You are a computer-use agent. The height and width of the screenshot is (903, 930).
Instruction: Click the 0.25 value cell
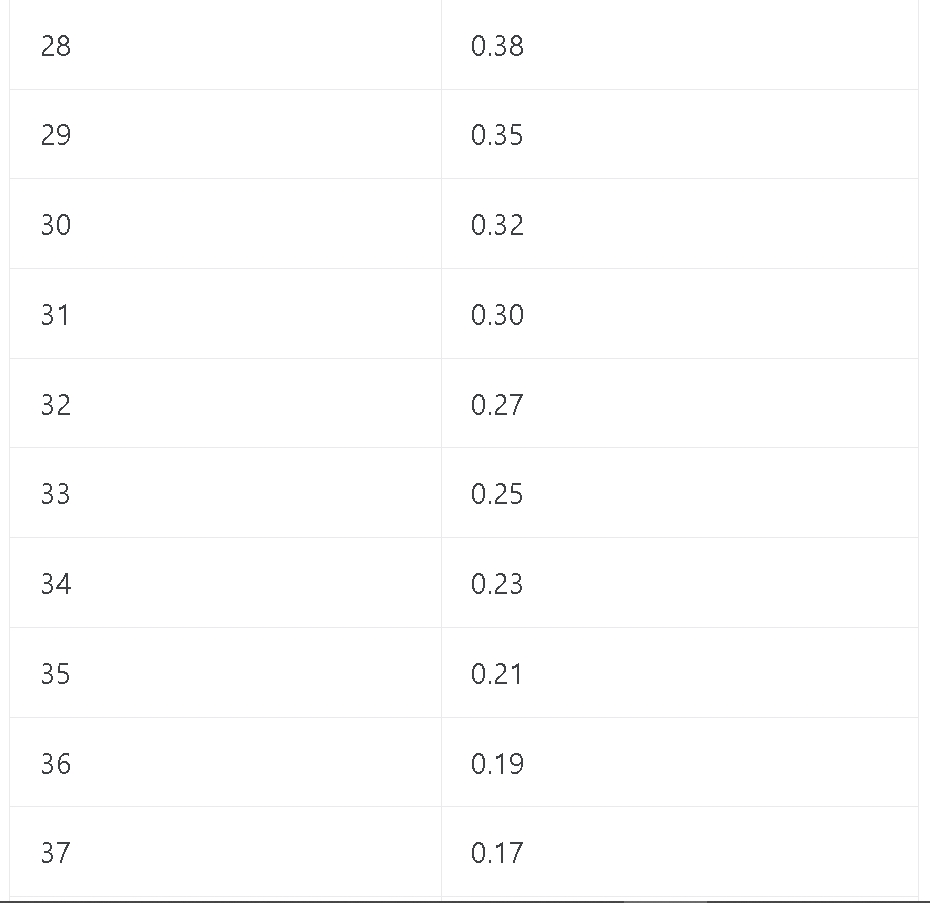tap(680, 493)
